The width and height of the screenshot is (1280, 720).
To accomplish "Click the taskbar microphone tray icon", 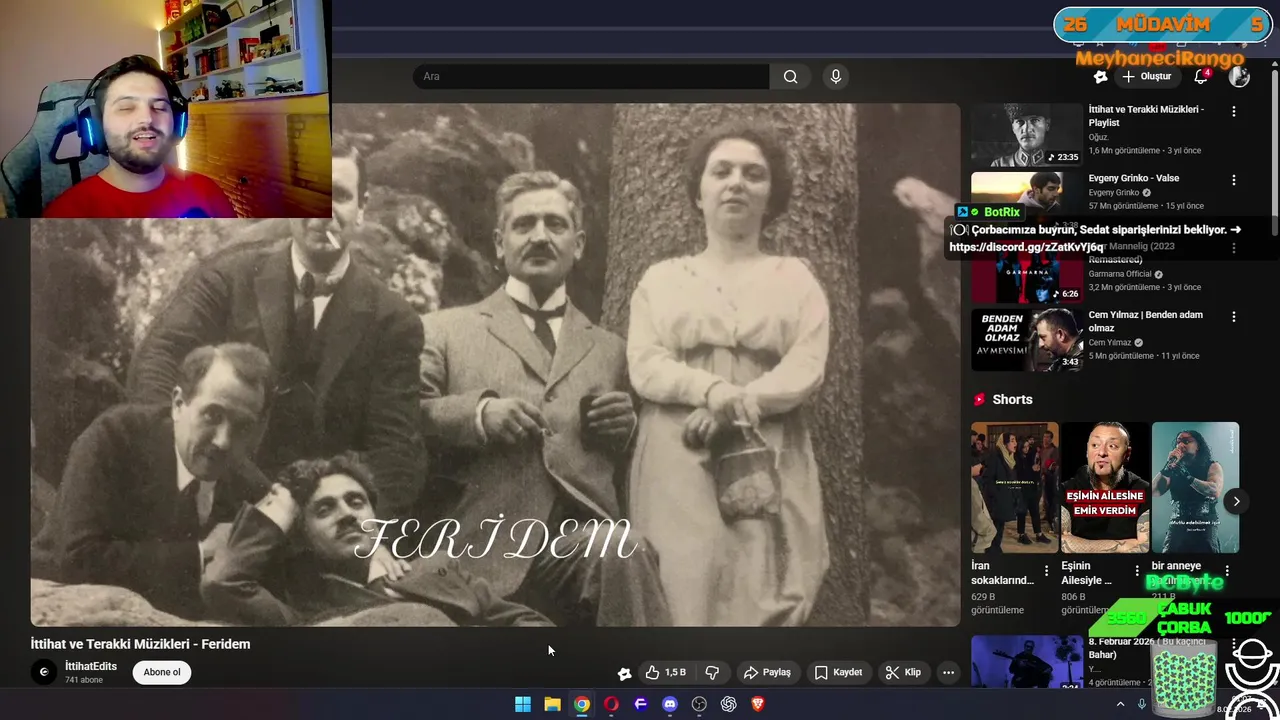I will (1141, 704).
